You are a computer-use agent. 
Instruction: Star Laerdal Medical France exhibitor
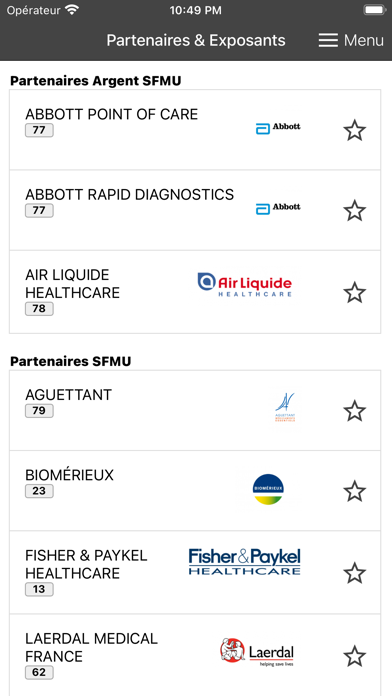click(x=354, y=656)
